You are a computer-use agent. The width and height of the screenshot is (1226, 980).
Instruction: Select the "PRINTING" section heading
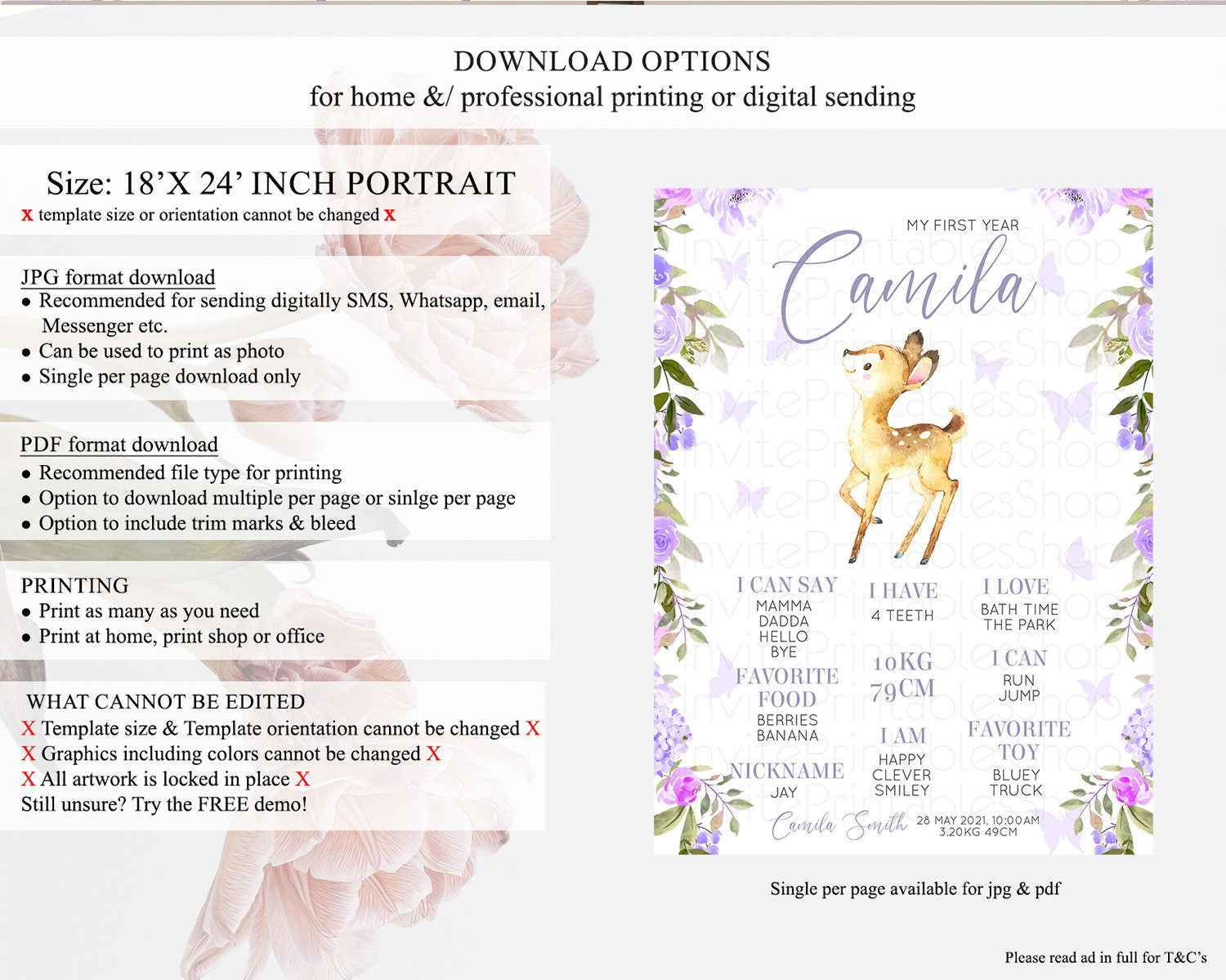click(74, 585)
